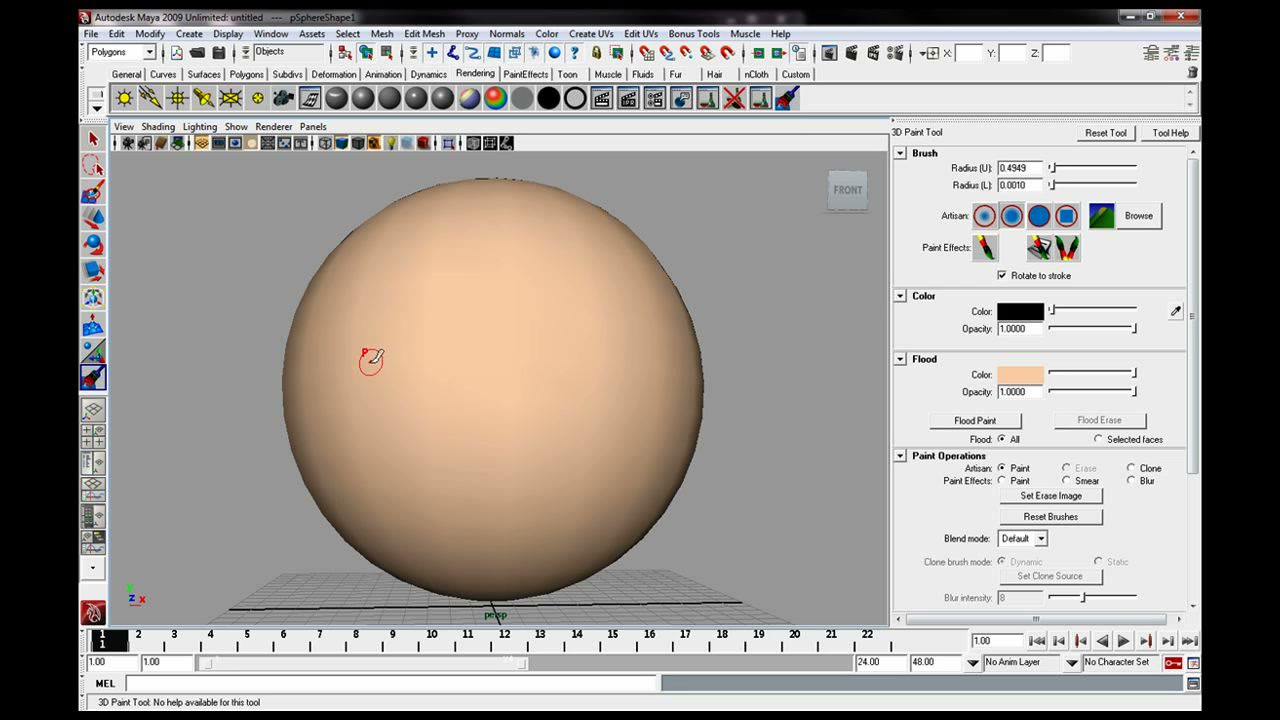Collapse the Brush section
The image size is (1280, 720).
(900, 154)
